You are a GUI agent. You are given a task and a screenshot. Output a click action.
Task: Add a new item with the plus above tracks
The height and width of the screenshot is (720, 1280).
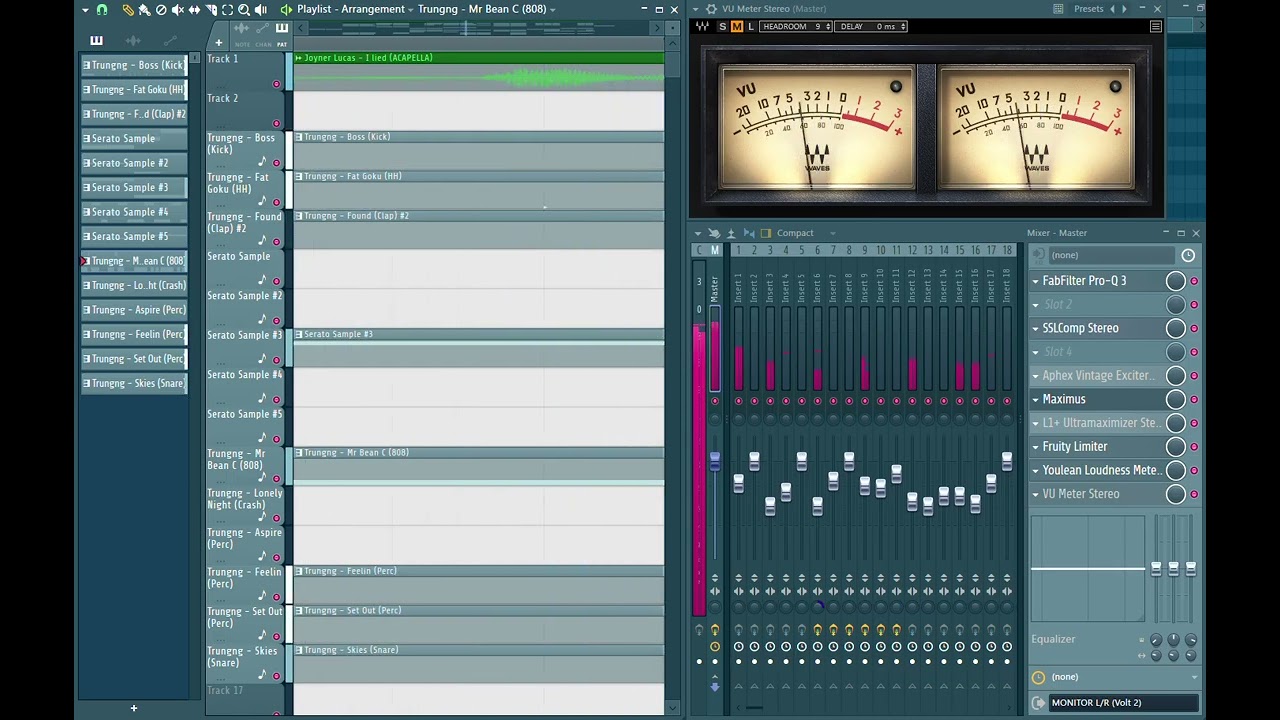point(219,42)
